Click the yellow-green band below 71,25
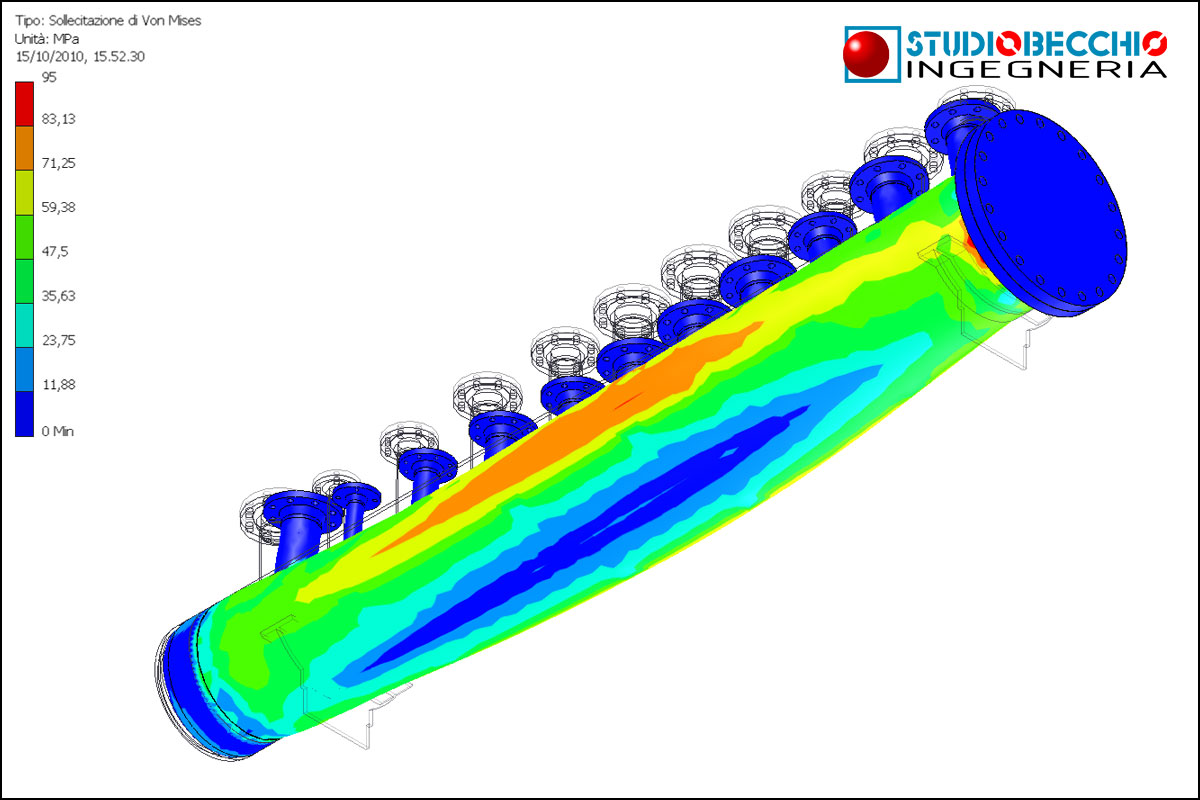1200x800 pixels. coord(25,191)
